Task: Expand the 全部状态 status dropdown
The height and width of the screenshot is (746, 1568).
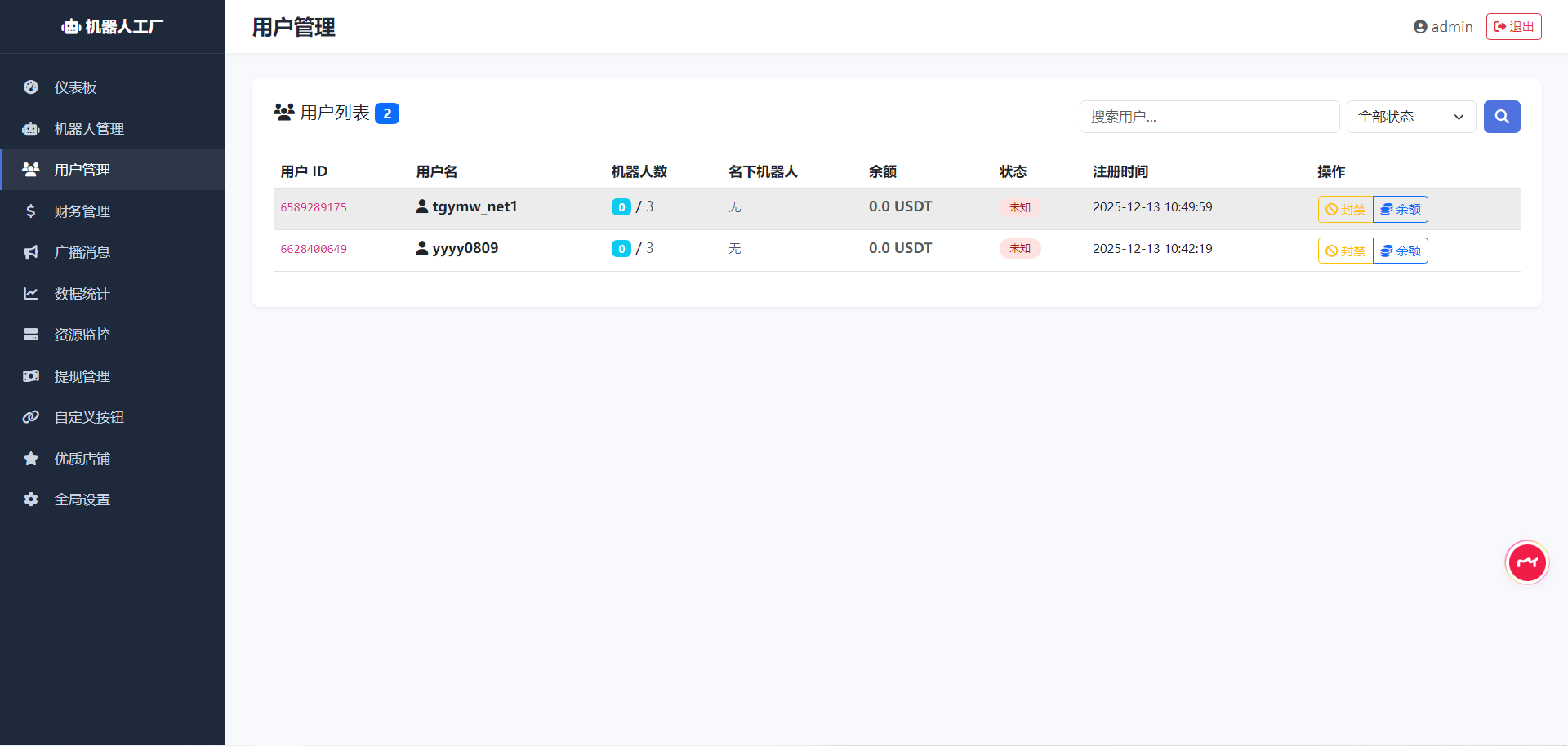Action: coord(1410,117)
